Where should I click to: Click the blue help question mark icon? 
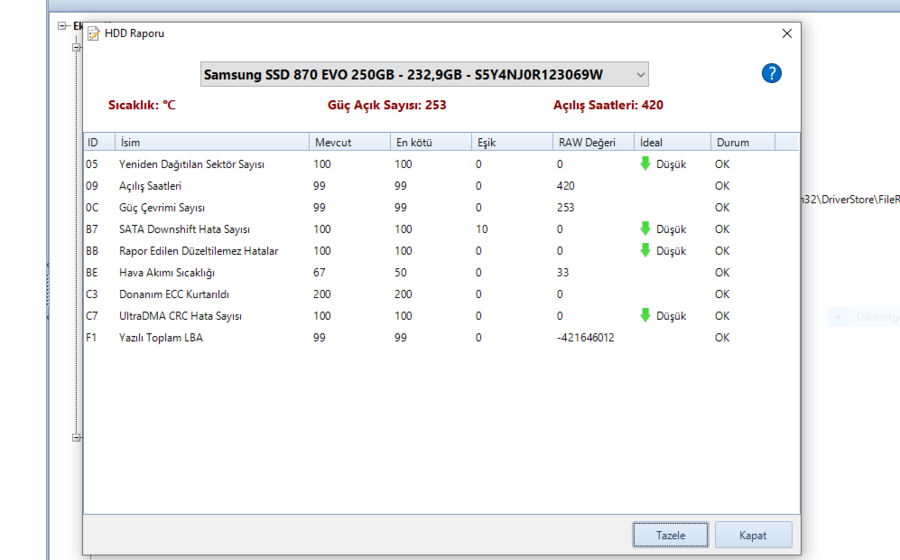click(771, 73)
